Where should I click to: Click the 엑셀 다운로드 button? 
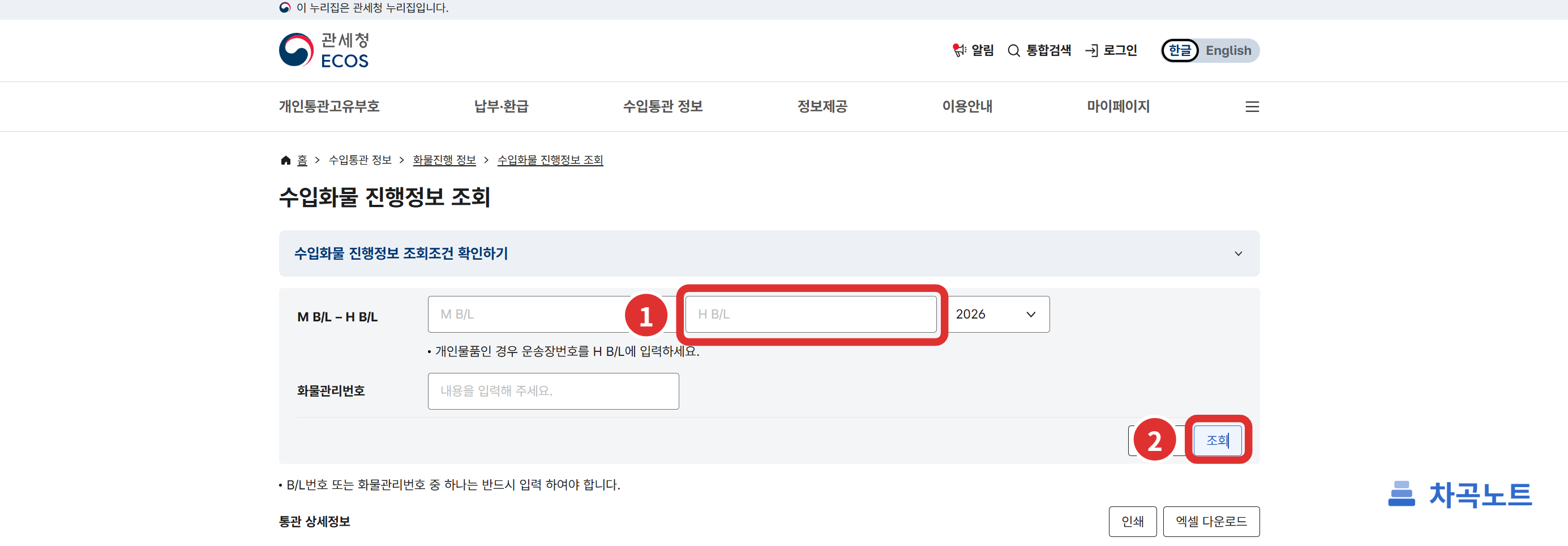(x=1211, y=522)
